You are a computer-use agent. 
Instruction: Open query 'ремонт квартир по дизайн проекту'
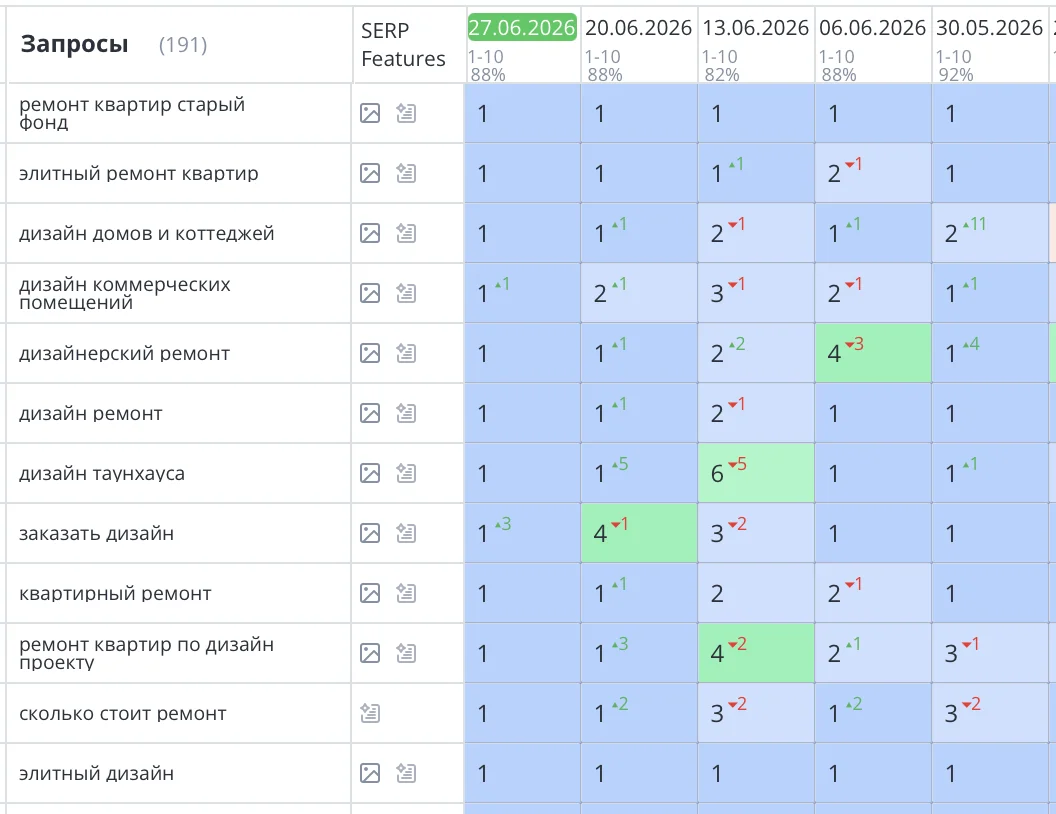click(x=146, y=653)
